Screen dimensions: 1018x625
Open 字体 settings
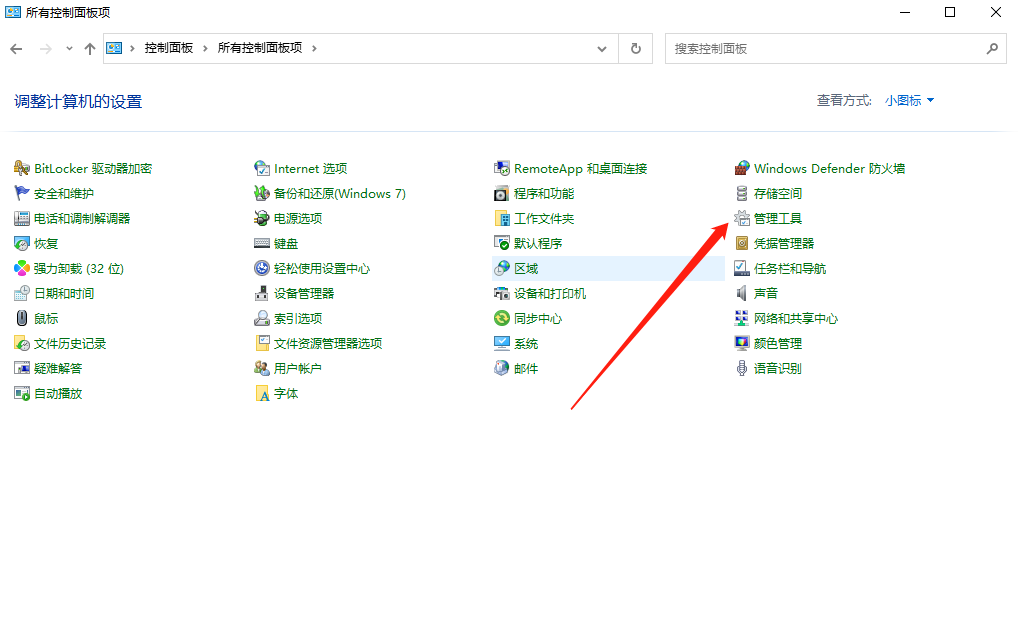click(285, 393)
